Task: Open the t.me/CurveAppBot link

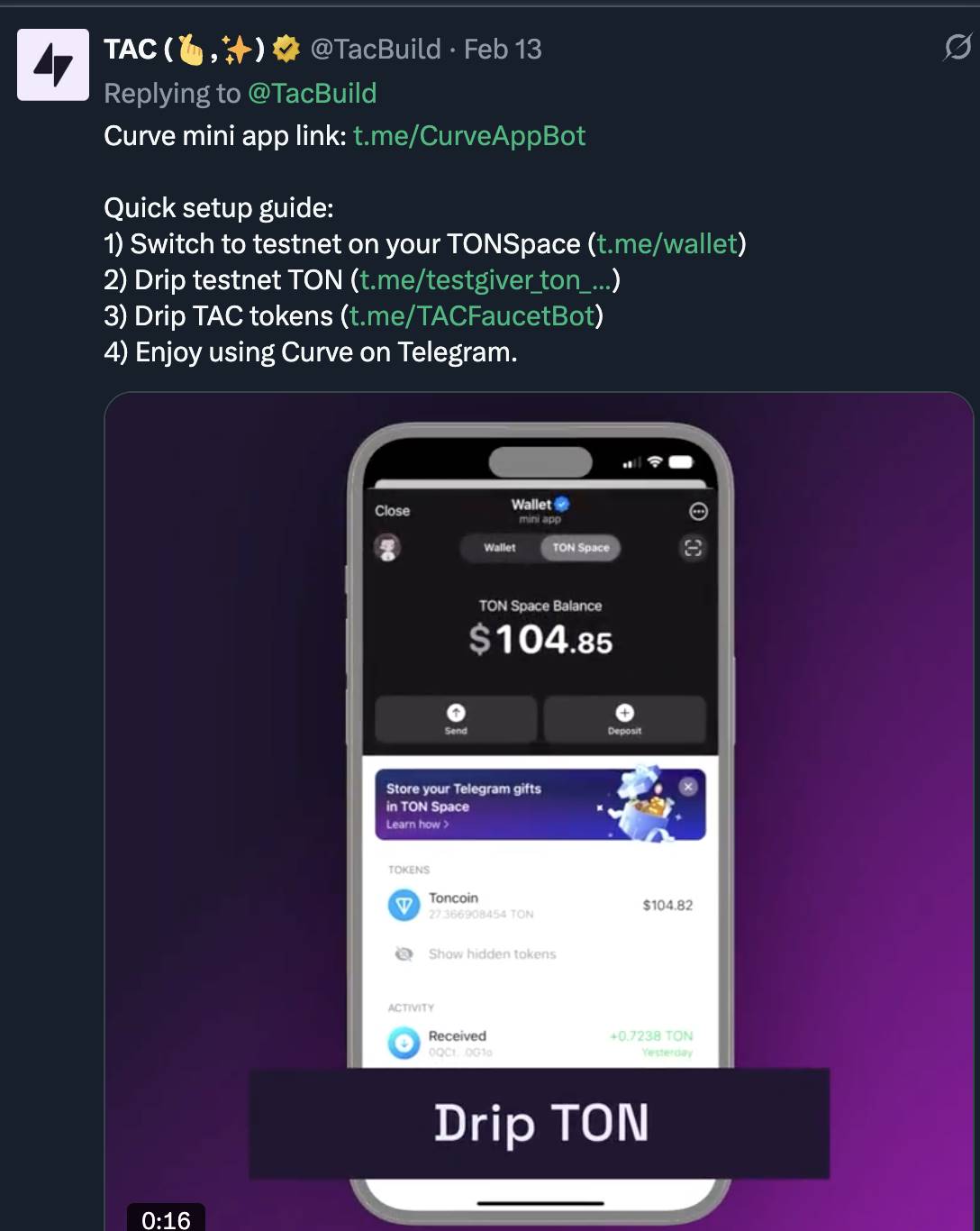Action: (x=469, y=136)
